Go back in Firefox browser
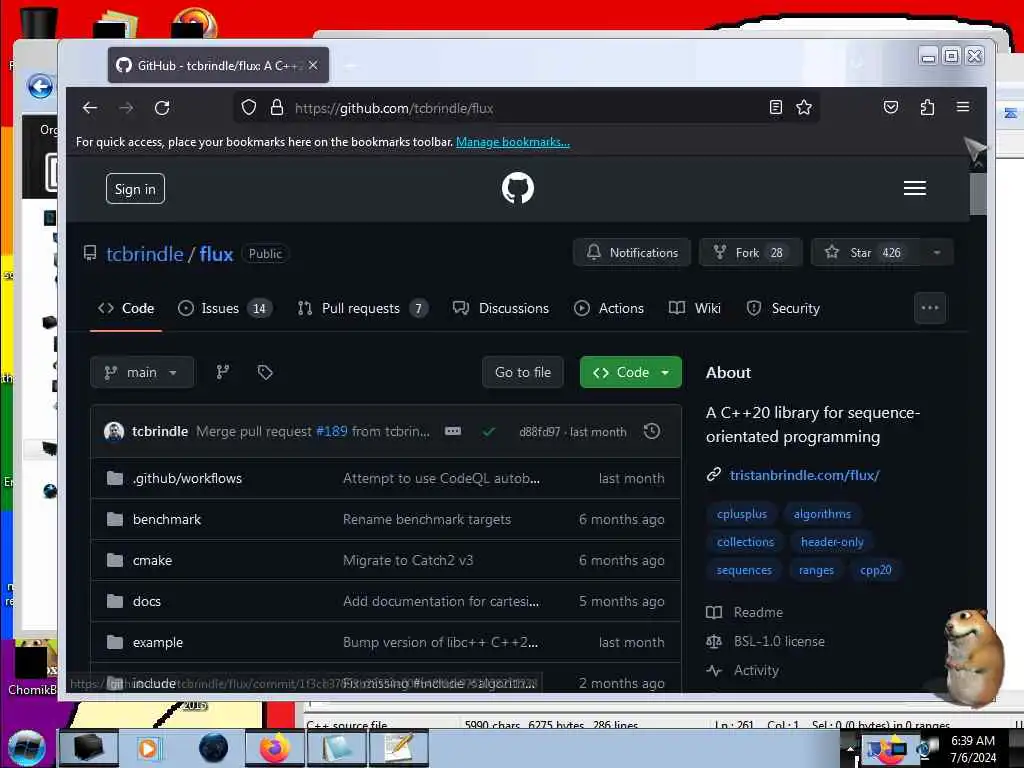1024x768 pixels. [x=90, y=108]
